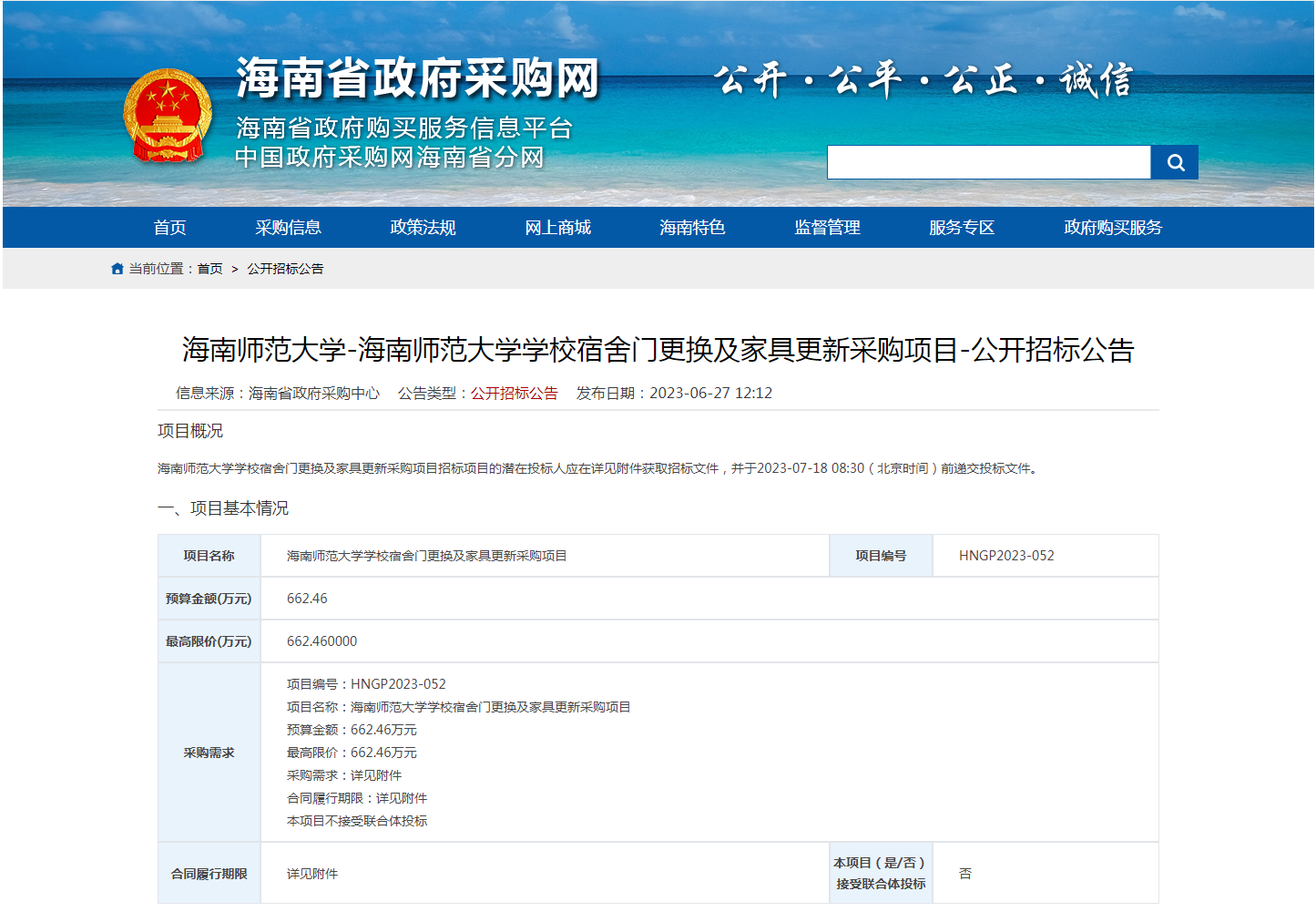The image size is (1316, 912).
Task: Click the announcement headline title
Action: (658, 350)
